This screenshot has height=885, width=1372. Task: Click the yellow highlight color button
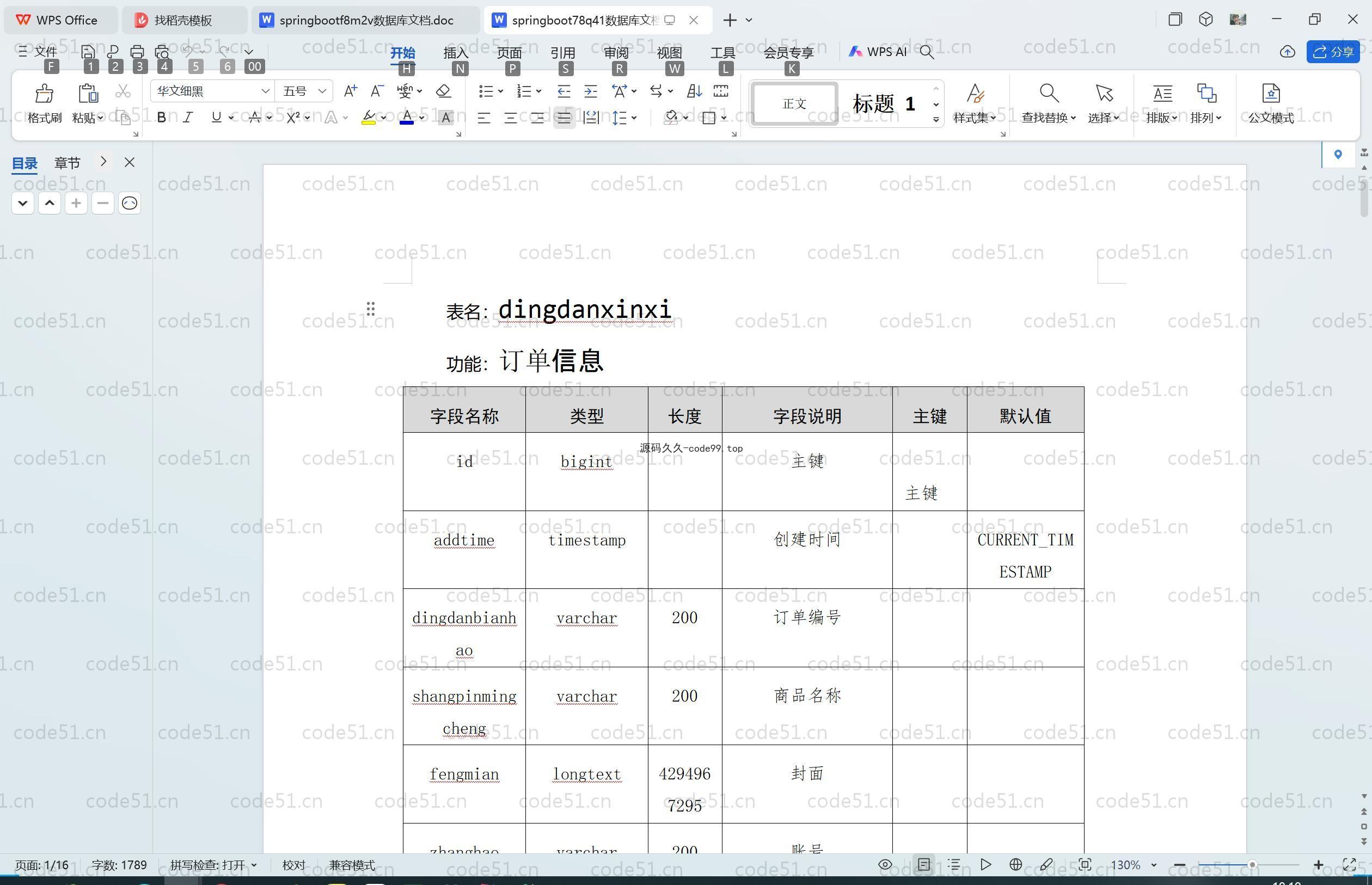(x=369, y=118)
